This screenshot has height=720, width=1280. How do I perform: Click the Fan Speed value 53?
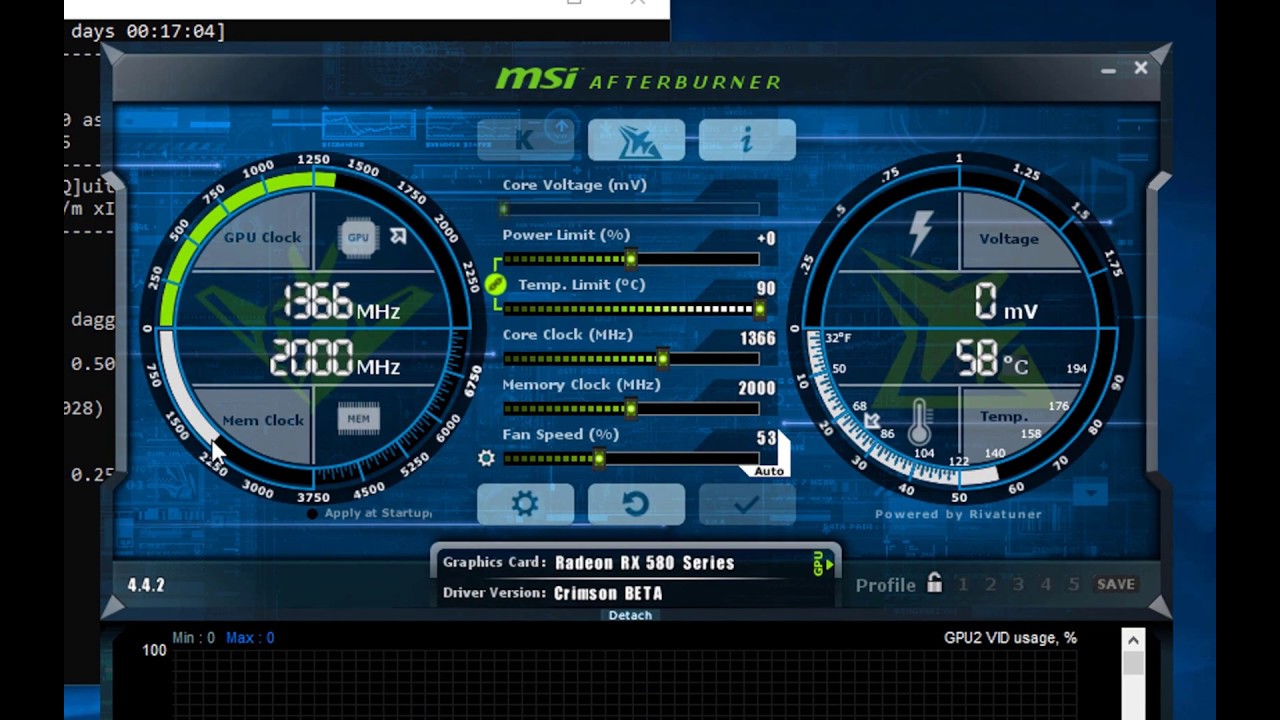(766, 438)
